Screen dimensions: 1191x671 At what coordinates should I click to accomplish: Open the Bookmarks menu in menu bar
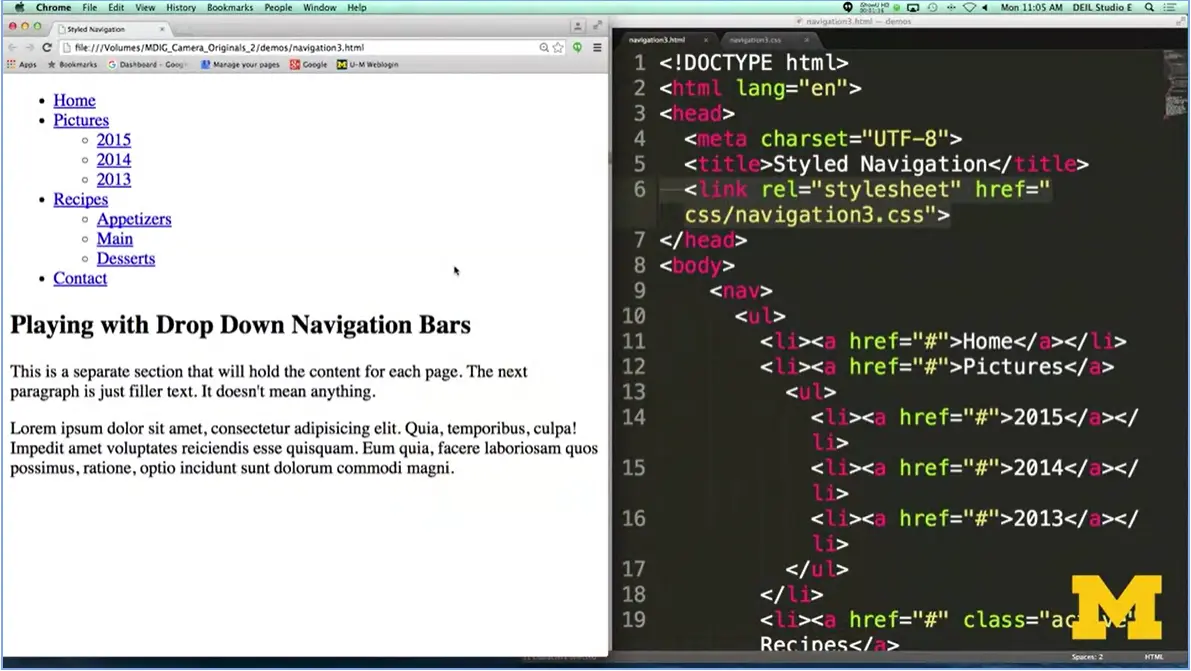point(230,7)
